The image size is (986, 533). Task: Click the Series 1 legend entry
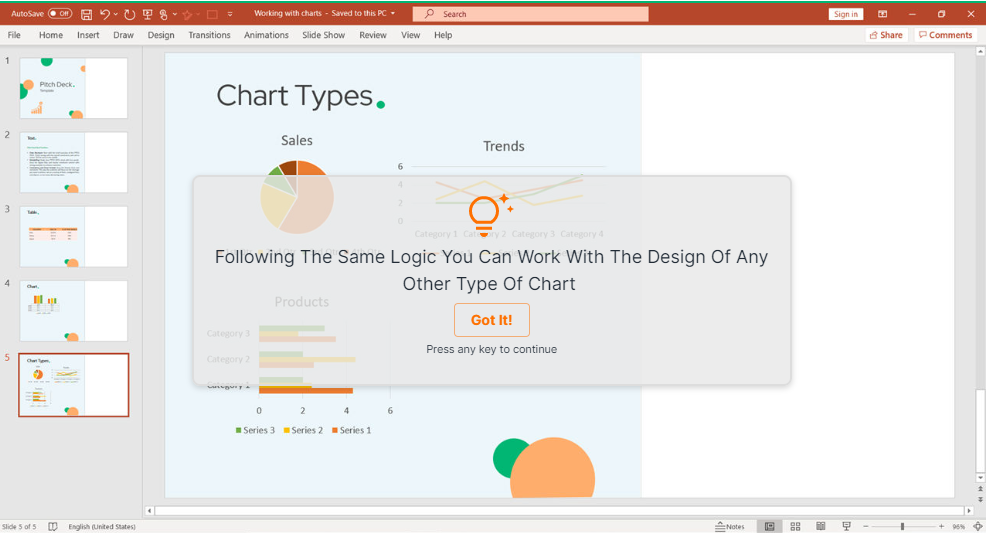point(352,430)
